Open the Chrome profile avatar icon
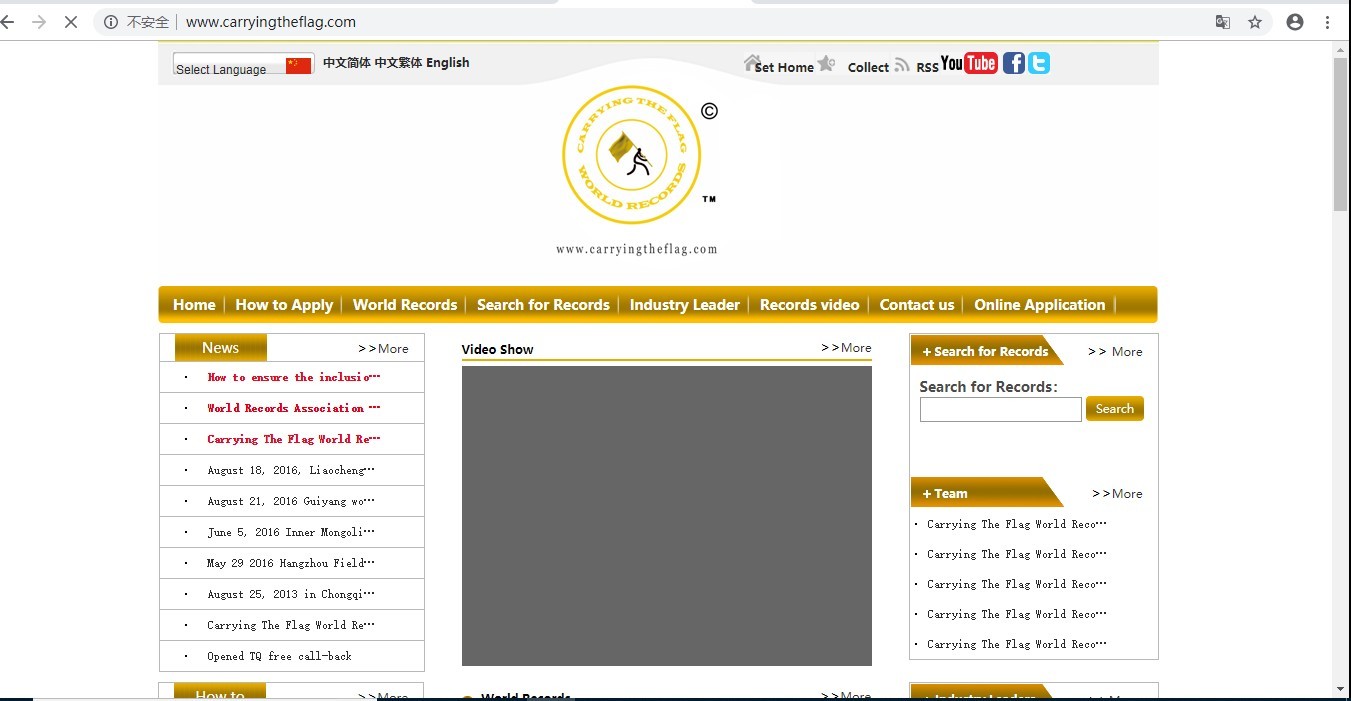This screenshot has height=701, width=1351. pyautogui.click(x=1295, y=22)
